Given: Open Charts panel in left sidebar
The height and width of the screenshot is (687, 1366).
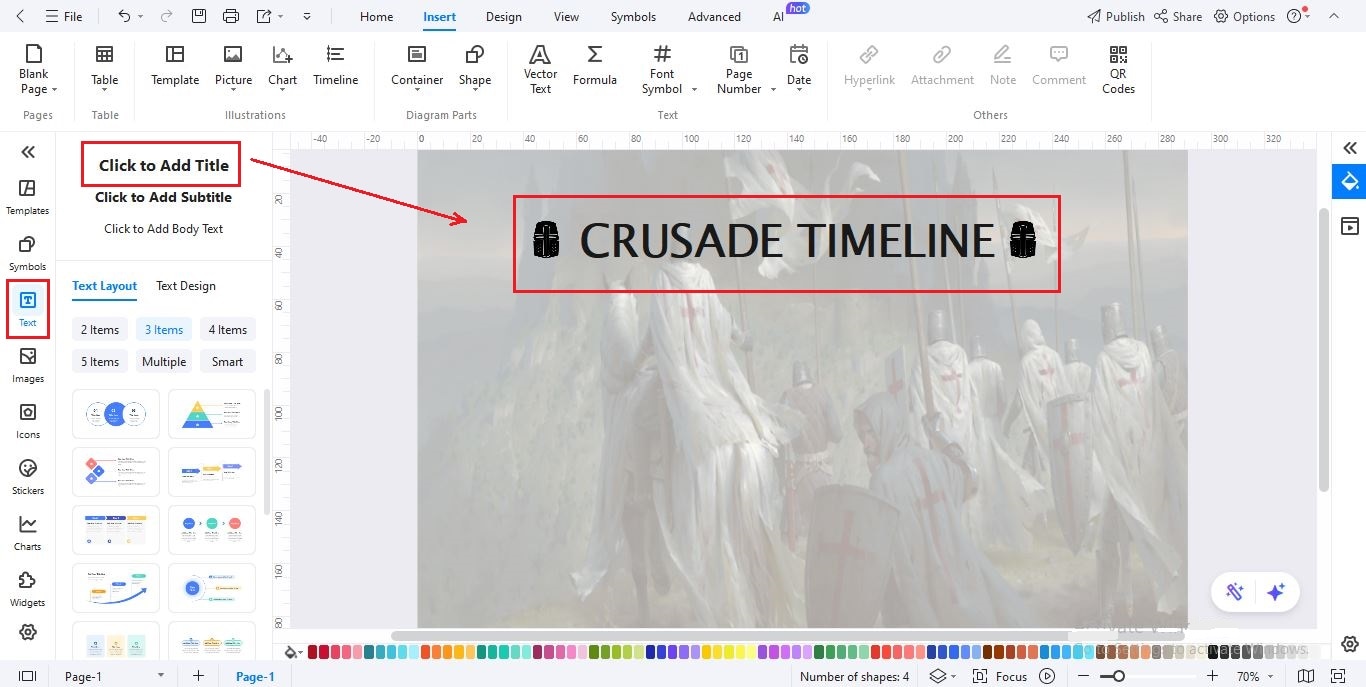Looking at the screenshot, I should point(27,533).
